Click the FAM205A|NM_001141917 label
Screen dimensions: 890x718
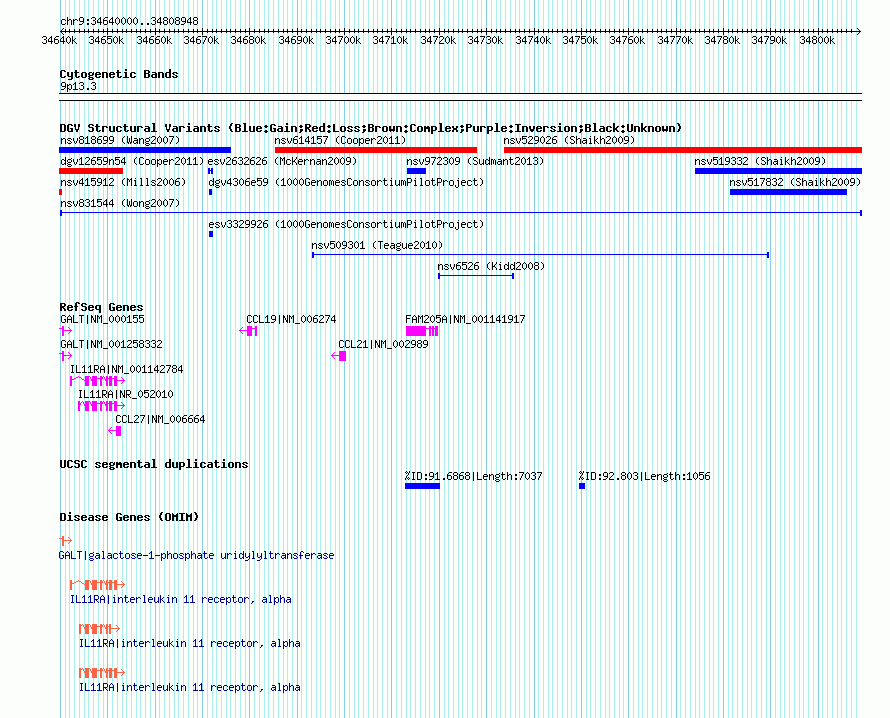[465, 320]
